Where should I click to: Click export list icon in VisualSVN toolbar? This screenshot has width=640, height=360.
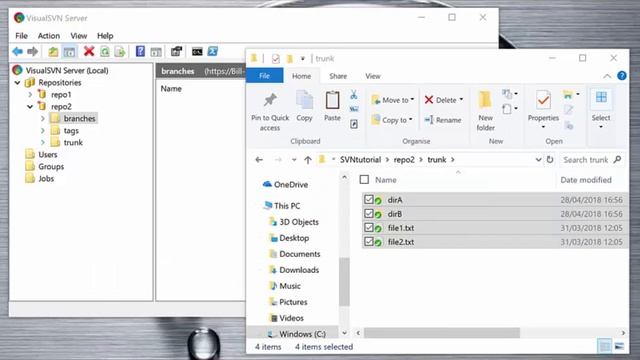(120, 52)
